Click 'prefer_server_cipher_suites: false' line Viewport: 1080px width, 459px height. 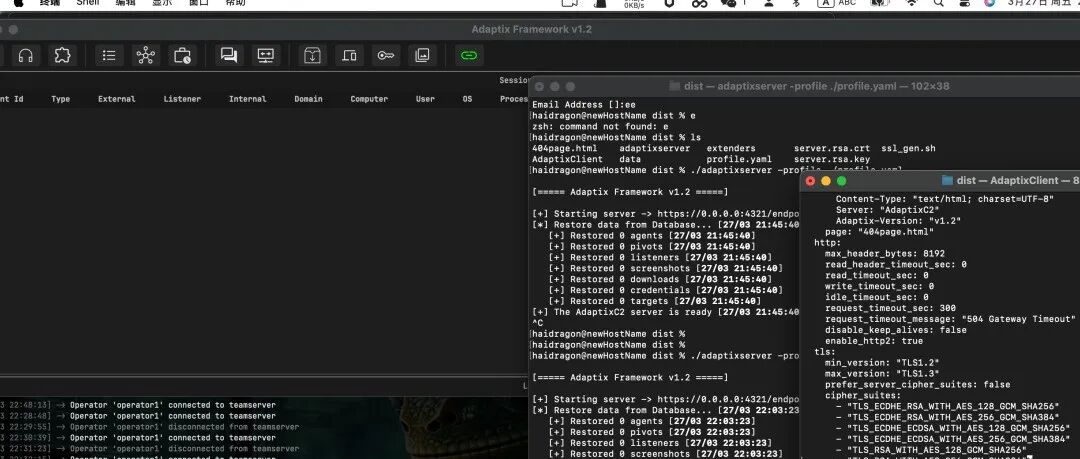coord(917,385)
